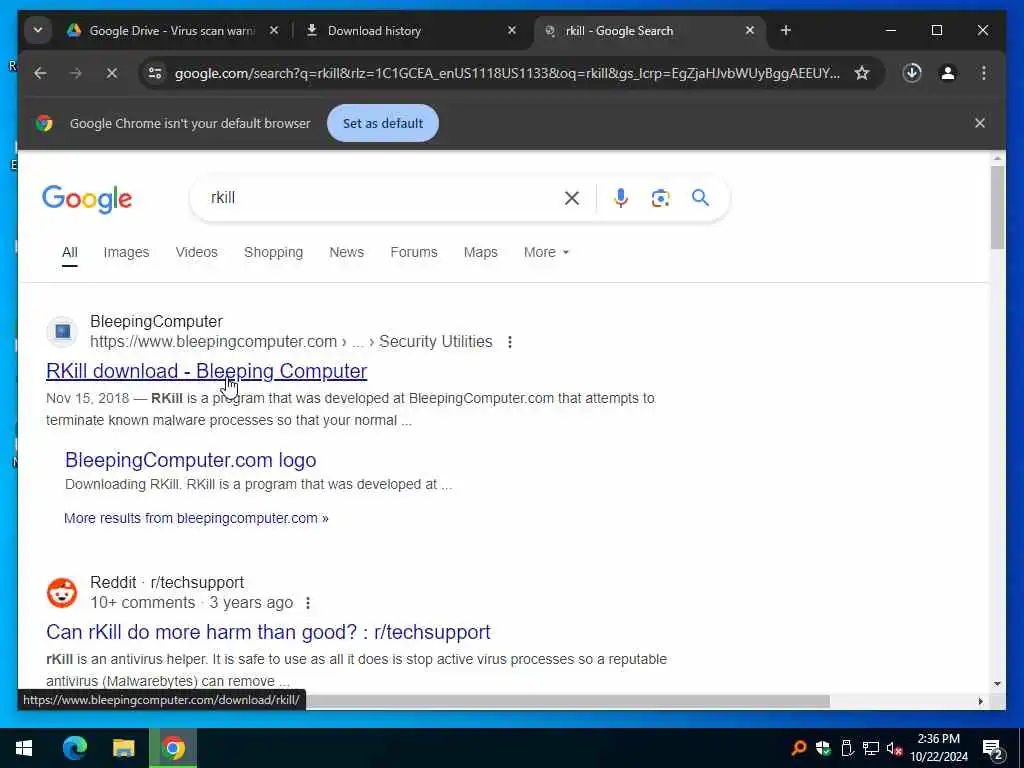Open the BleepingComputer.com logo sublink
The width and height of the screenshot is (1024, 768).
click(x=191, y=460)
